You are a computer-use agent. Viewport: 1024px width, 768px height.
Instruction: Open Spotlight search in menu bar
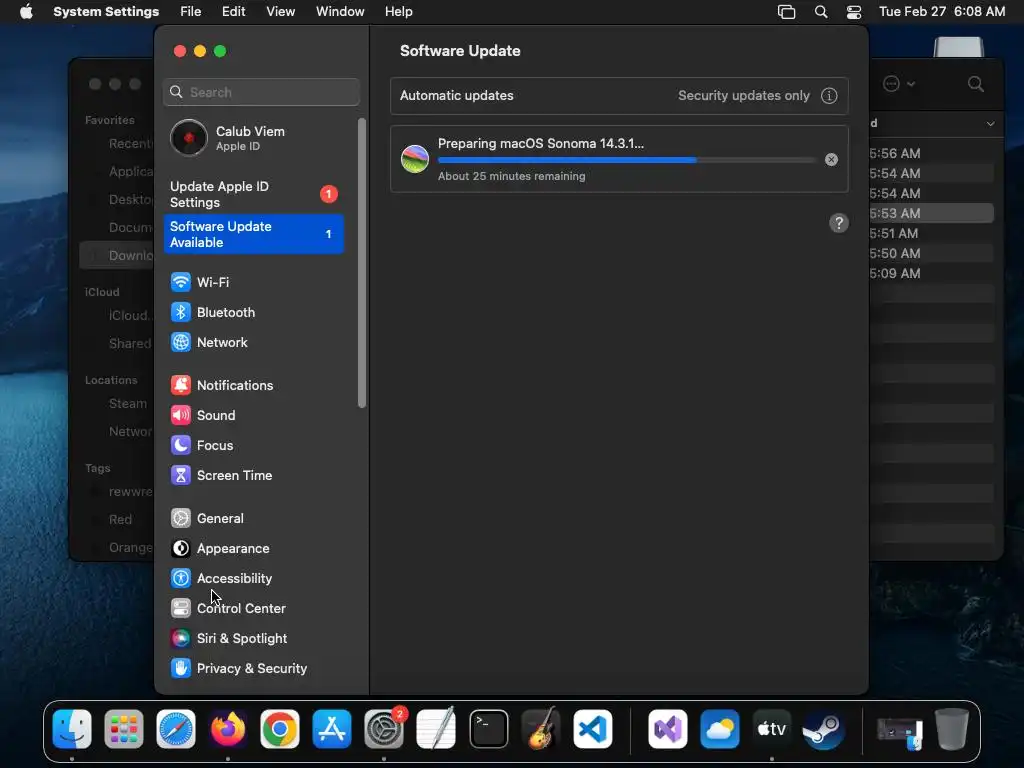click(x=821, y=12)
